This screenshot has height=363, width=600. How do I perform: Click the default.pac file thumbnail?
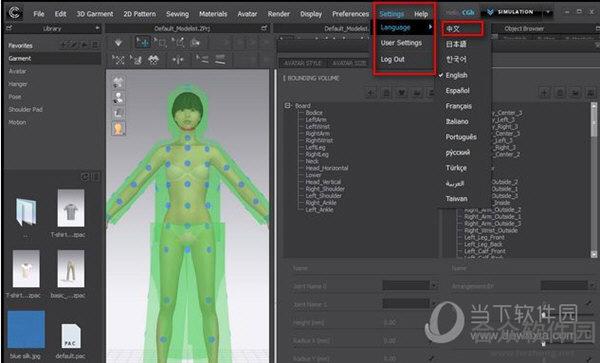[71, 337]
